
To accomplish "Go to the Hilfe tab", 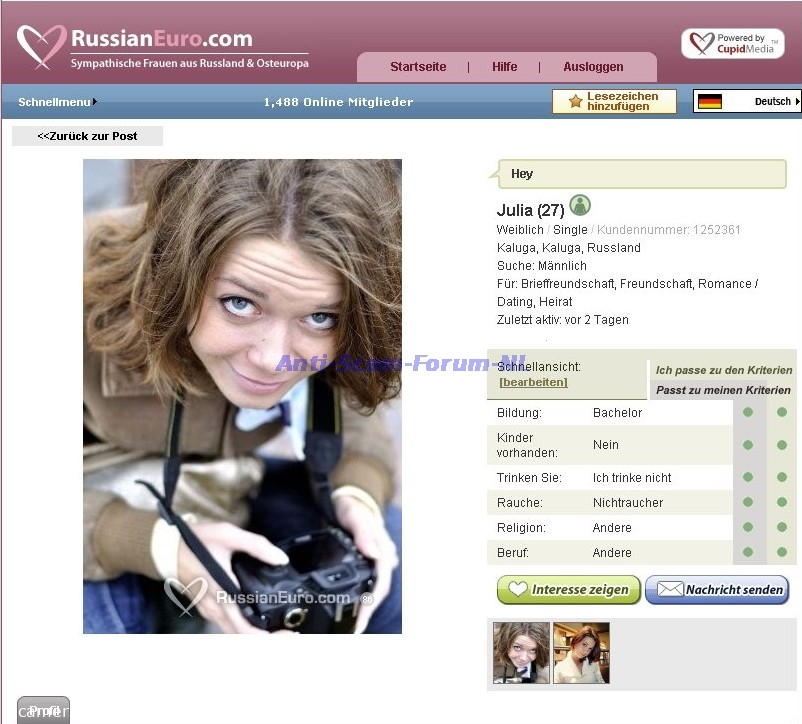I will click(505, 67).
